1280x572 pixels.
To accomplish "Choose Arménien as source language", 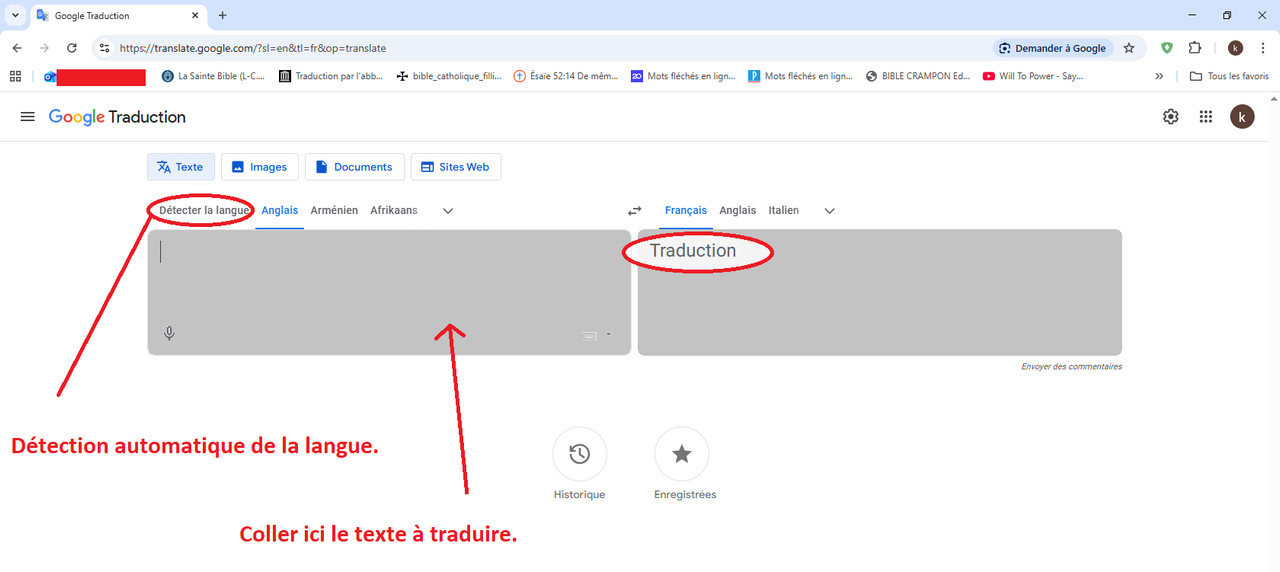I will [x=334, y=210].
